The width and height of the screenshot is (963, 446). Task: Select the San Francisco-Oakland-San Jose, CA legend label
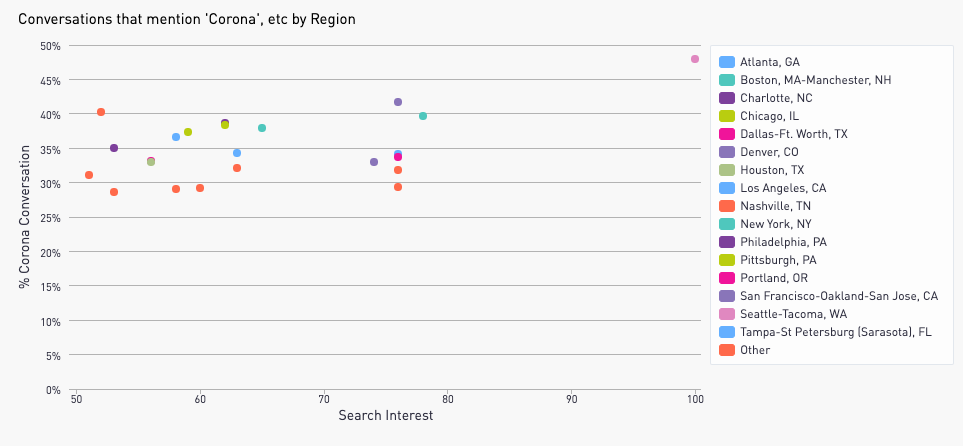tap(838, 296)
